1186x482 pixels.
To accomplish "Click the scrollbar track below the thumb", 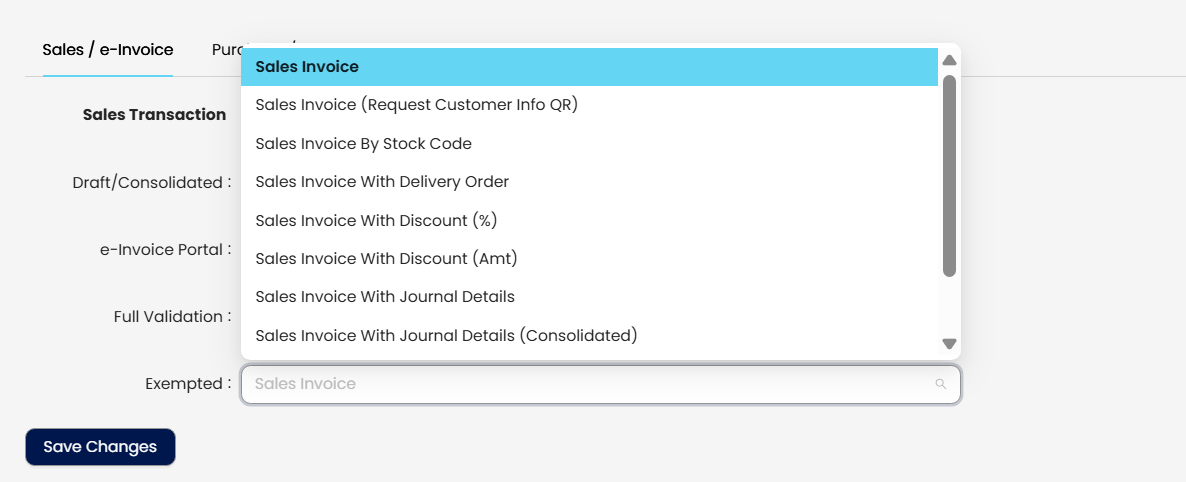I will (x=949, y=305).
